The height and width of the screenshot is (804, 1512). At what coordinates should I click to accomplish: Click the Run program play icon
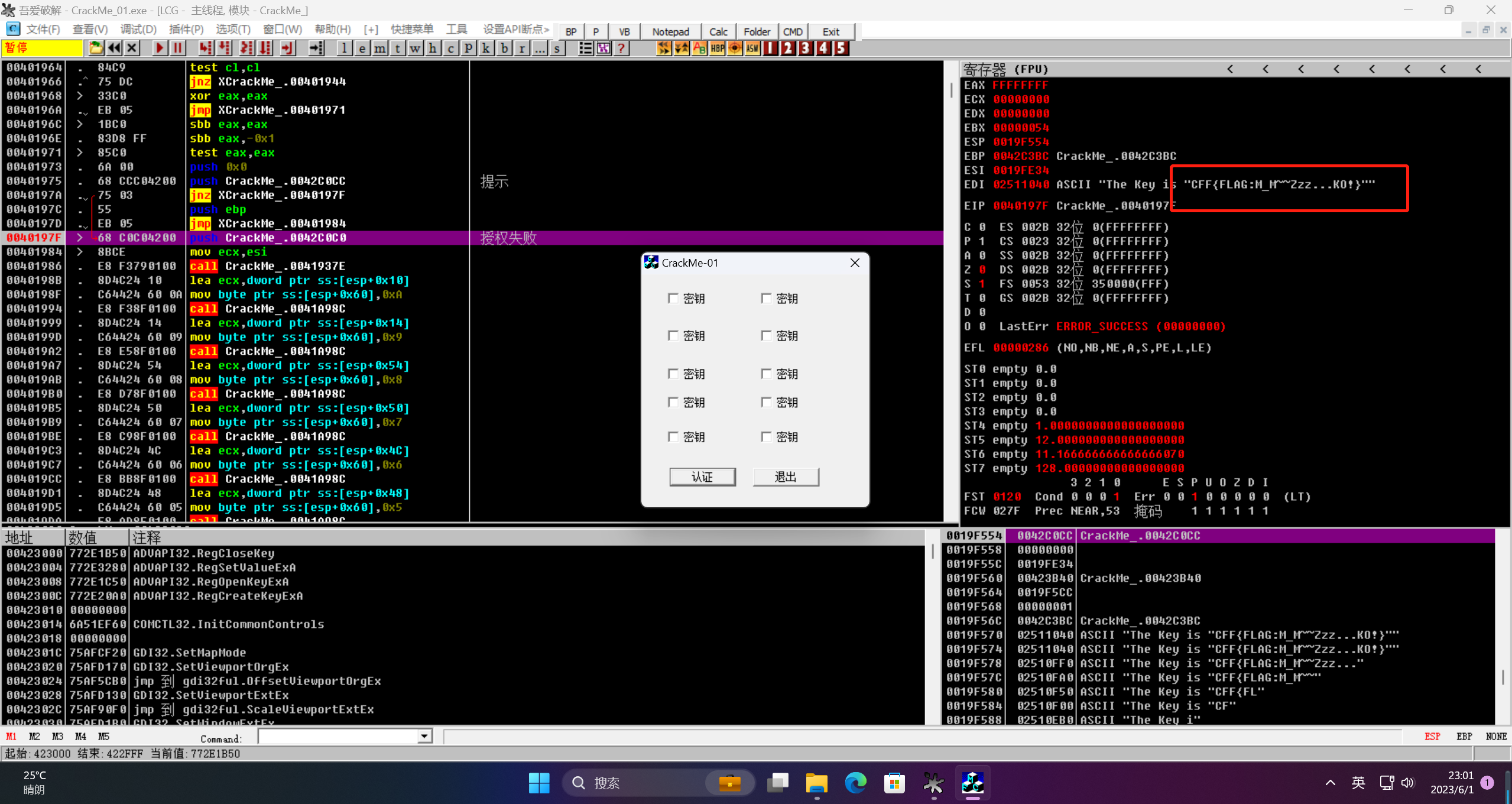[159, 48]
